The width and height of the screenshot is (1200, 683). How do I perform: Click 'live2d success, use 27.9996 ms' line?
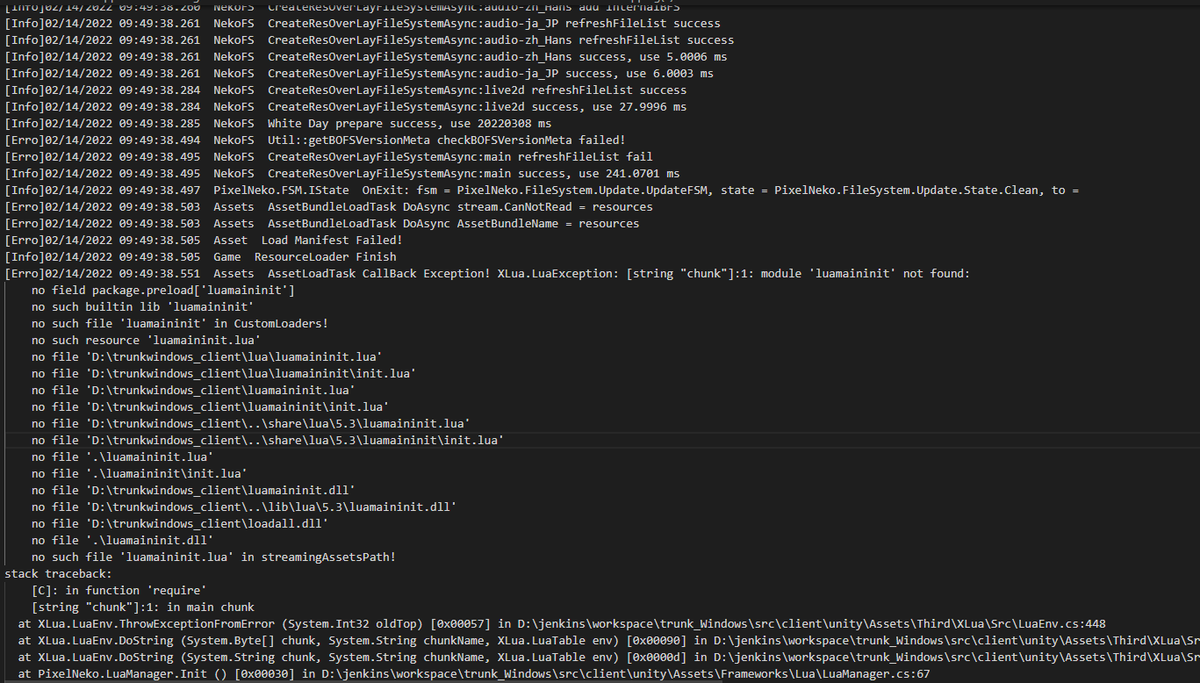(345, 107)
